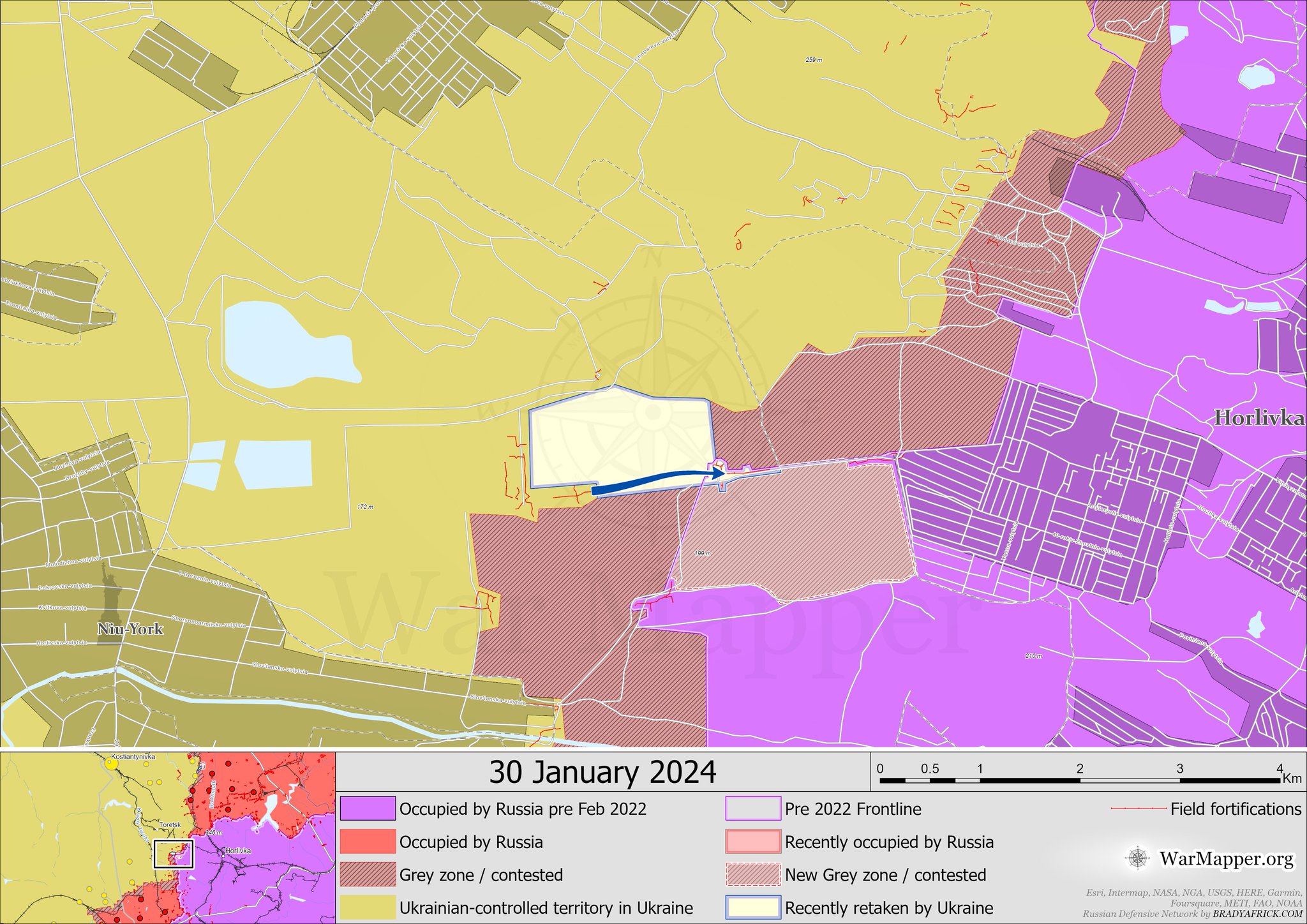This screenshot has height=924, width=1307.
Task: Click the Horlivka city label on the map
Action: click(x=1258, y=418)
